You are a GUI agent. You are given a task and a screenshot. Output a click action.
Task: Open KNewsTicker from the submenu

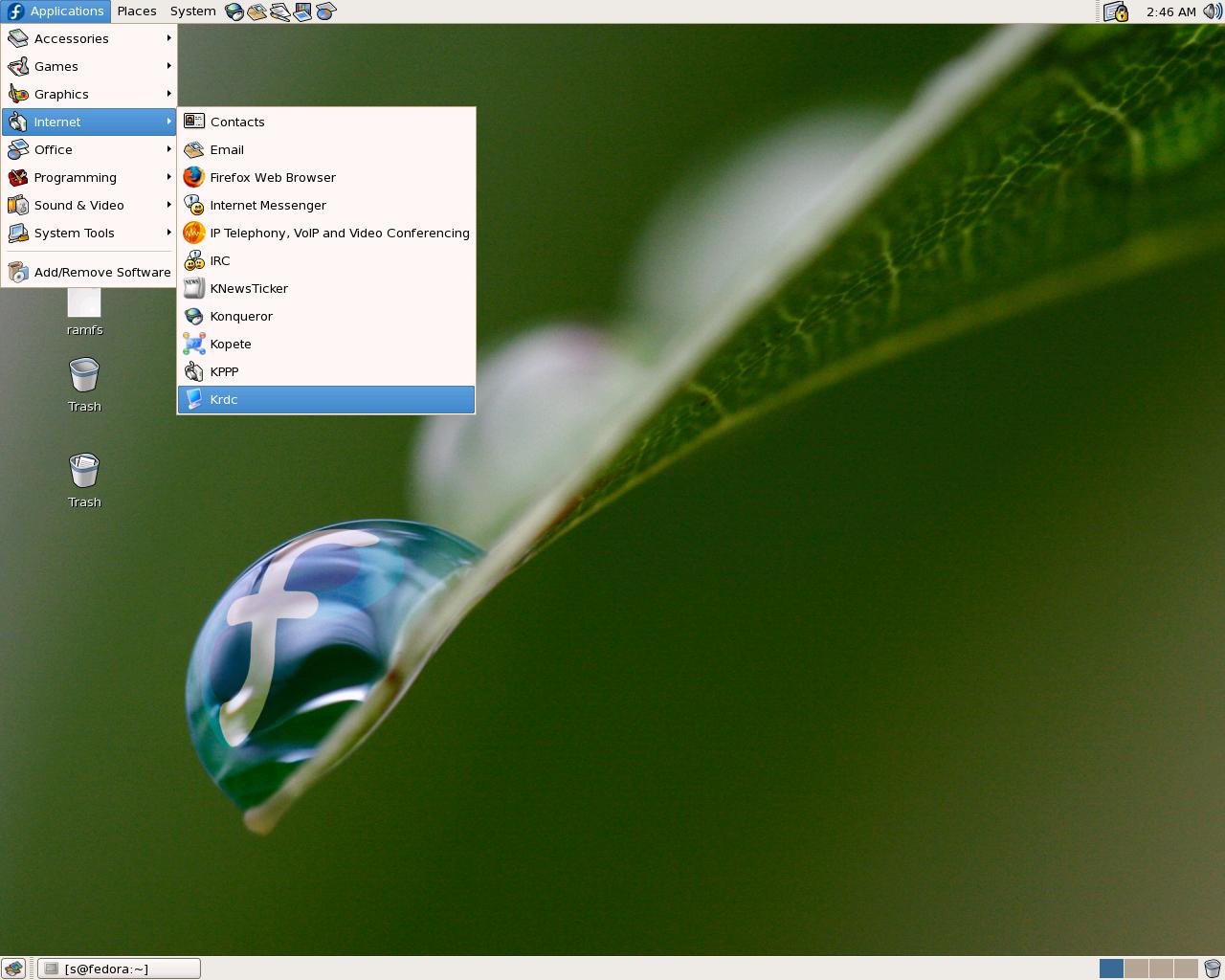[326, 288]
